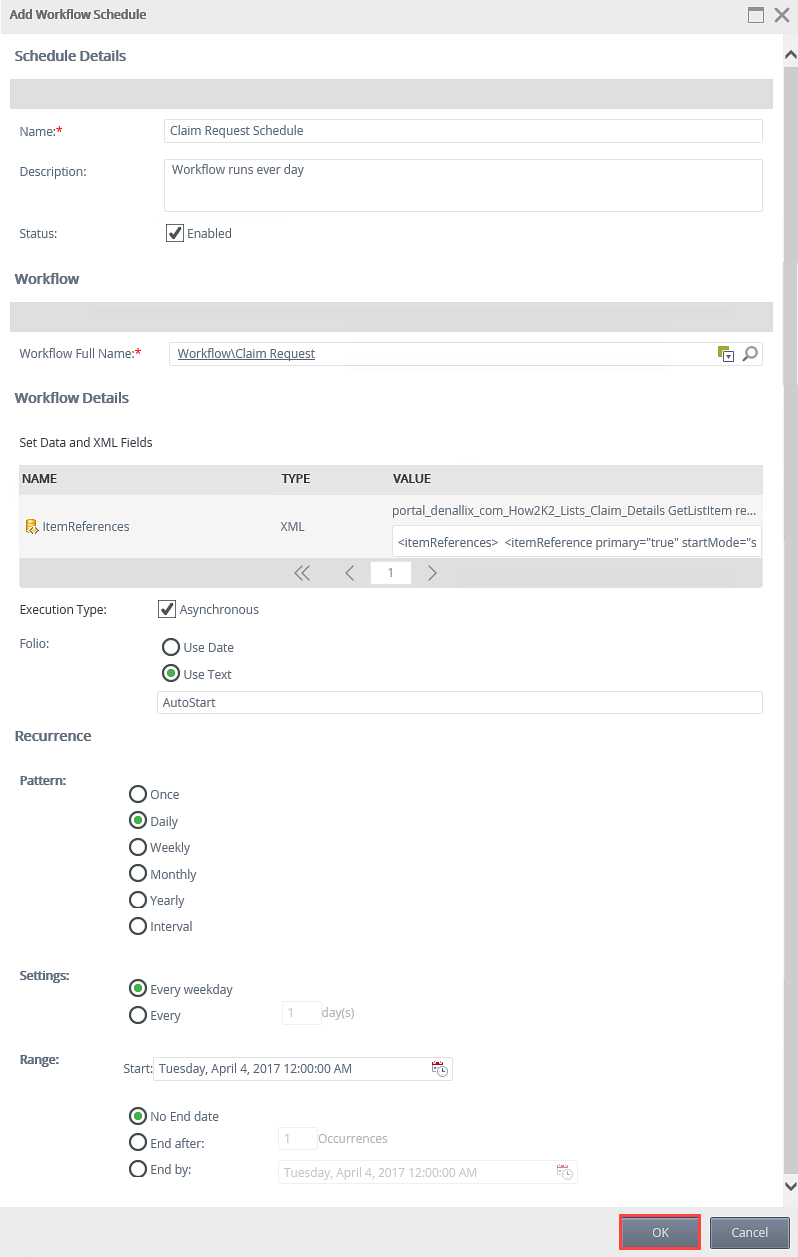Click the scrollbar down arrow

pos(790,1186)
